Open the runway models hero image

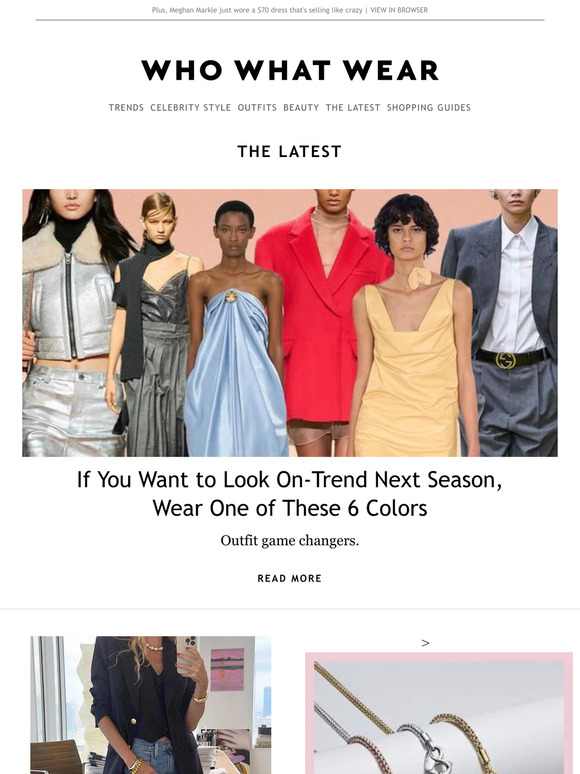click(290, 323)
